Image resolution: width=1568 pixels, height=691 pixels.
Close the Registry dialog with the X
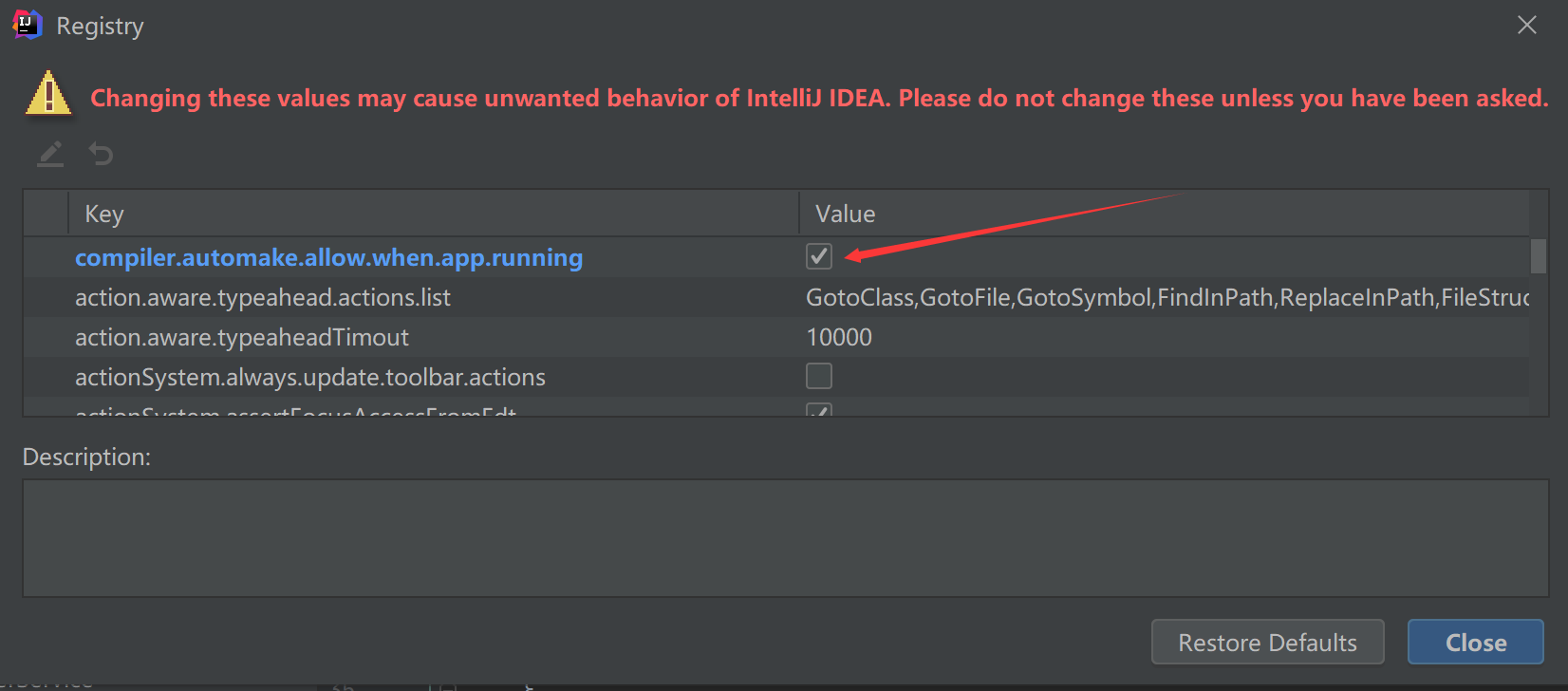click(1526, 25)
